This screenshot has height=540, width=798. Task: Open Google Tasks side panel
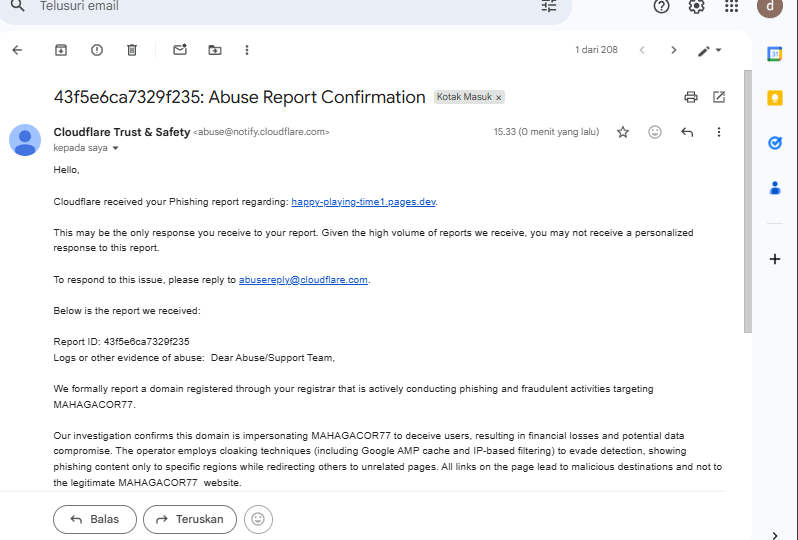tap(775, 143)
